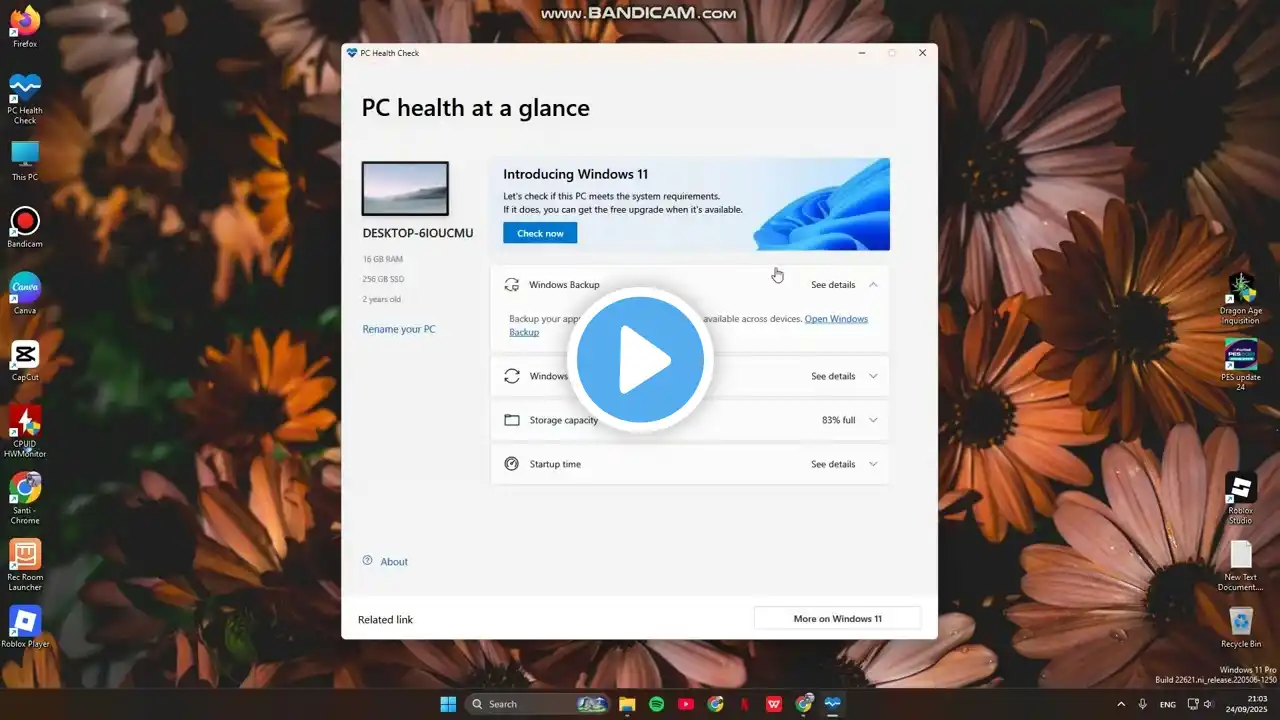Screen dimensions: 1280x720
Task: Select the Recycle Bin desktop icon
Action: pos(1241,627)
